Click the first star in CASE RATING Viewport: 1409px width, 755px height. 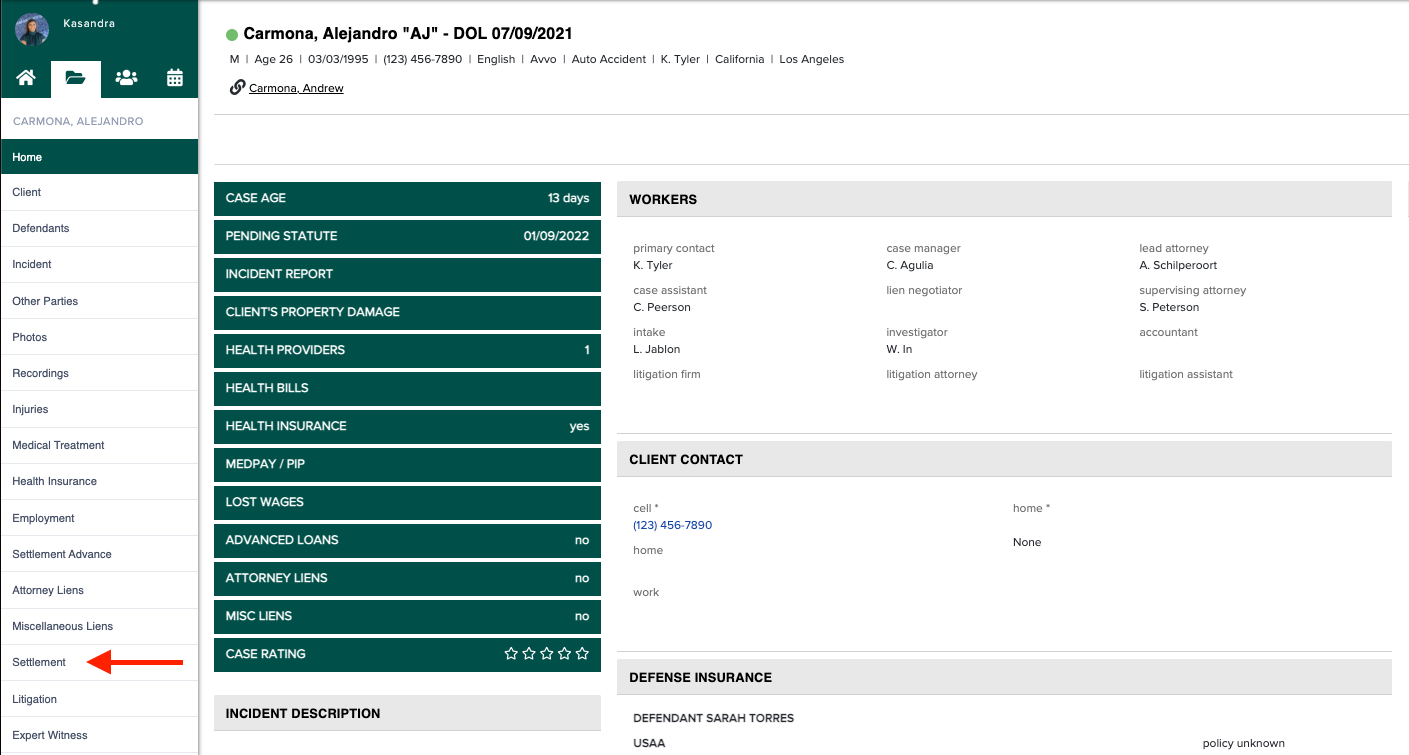(510, 653)
